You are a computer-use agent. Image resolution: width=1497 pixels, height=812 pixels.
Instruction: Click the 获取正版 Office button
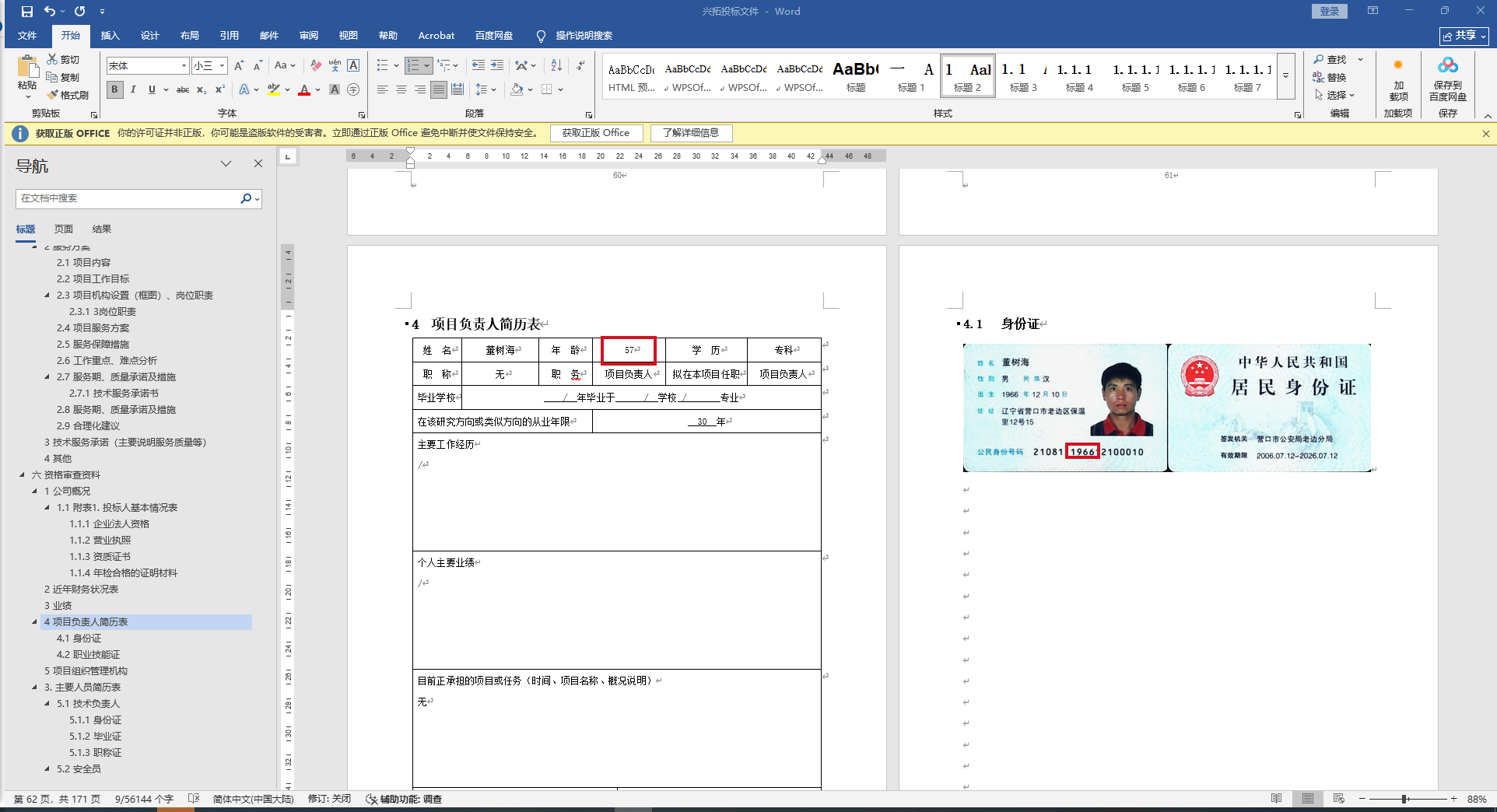point(596,133)
